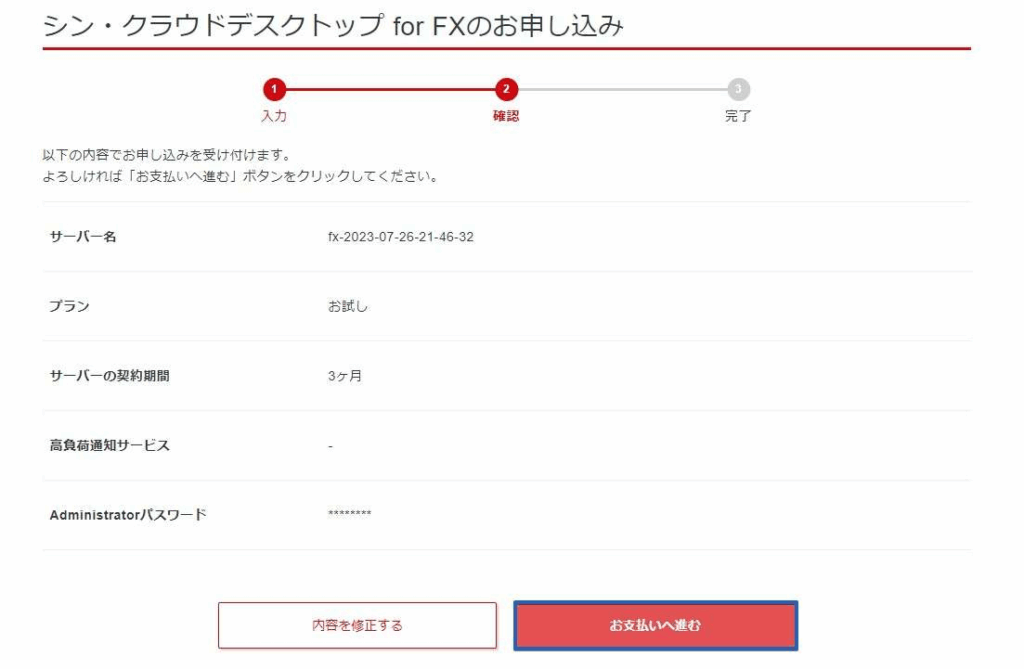Click the お支払いへ進む button
This screenshot has height=669, width=1024.
656,625
